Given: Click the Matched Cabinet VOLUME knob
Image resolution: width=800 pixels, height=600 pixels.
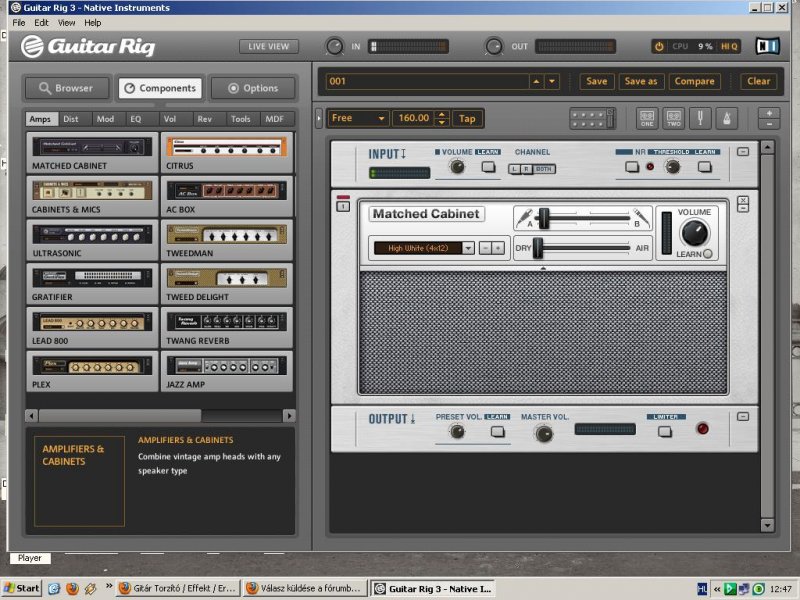Looking at the screenshot, I should point(694,233).
